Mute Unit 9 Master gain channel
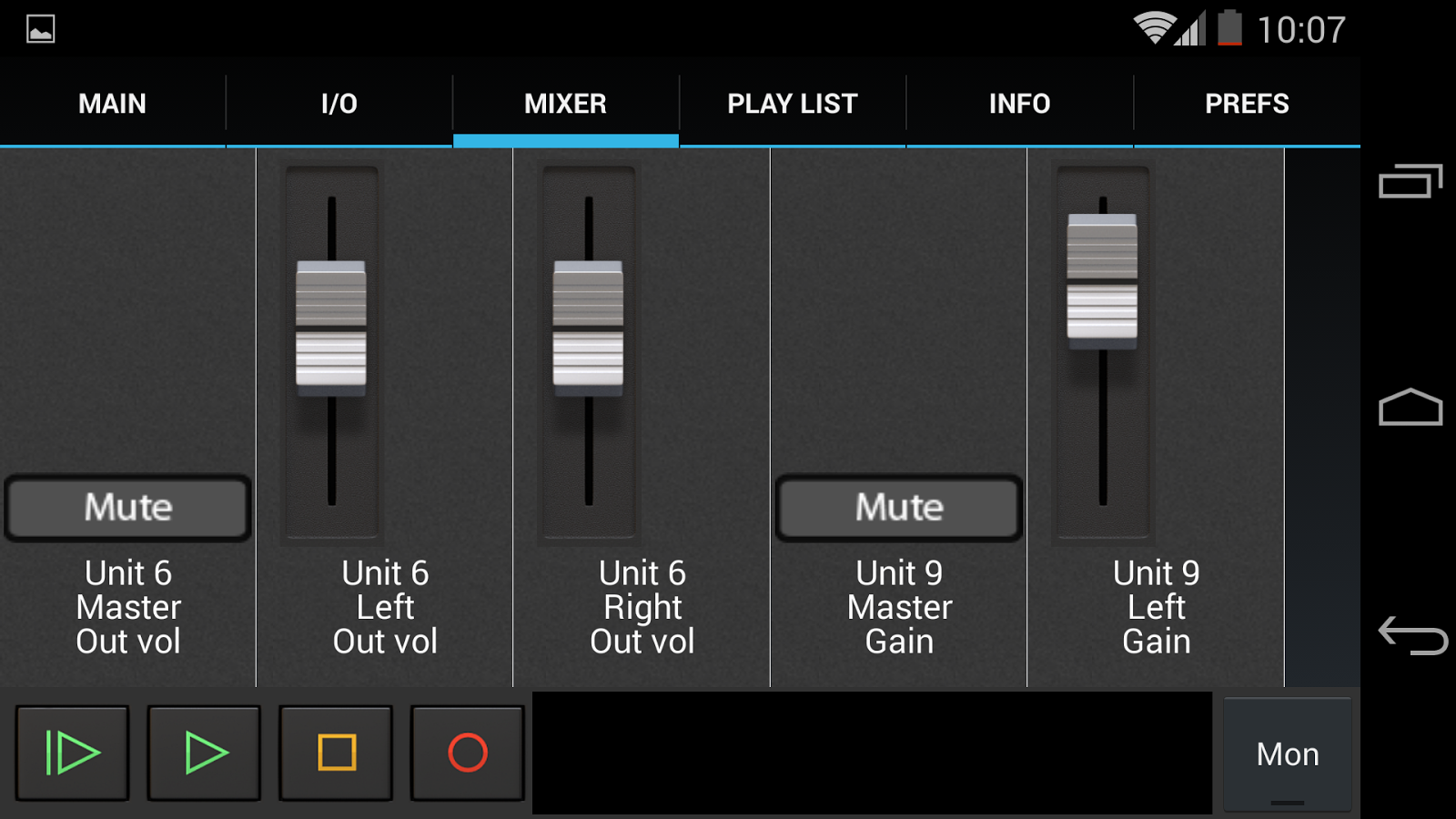This screenshot has width=1456, height=819. click(x=897, y=508)
